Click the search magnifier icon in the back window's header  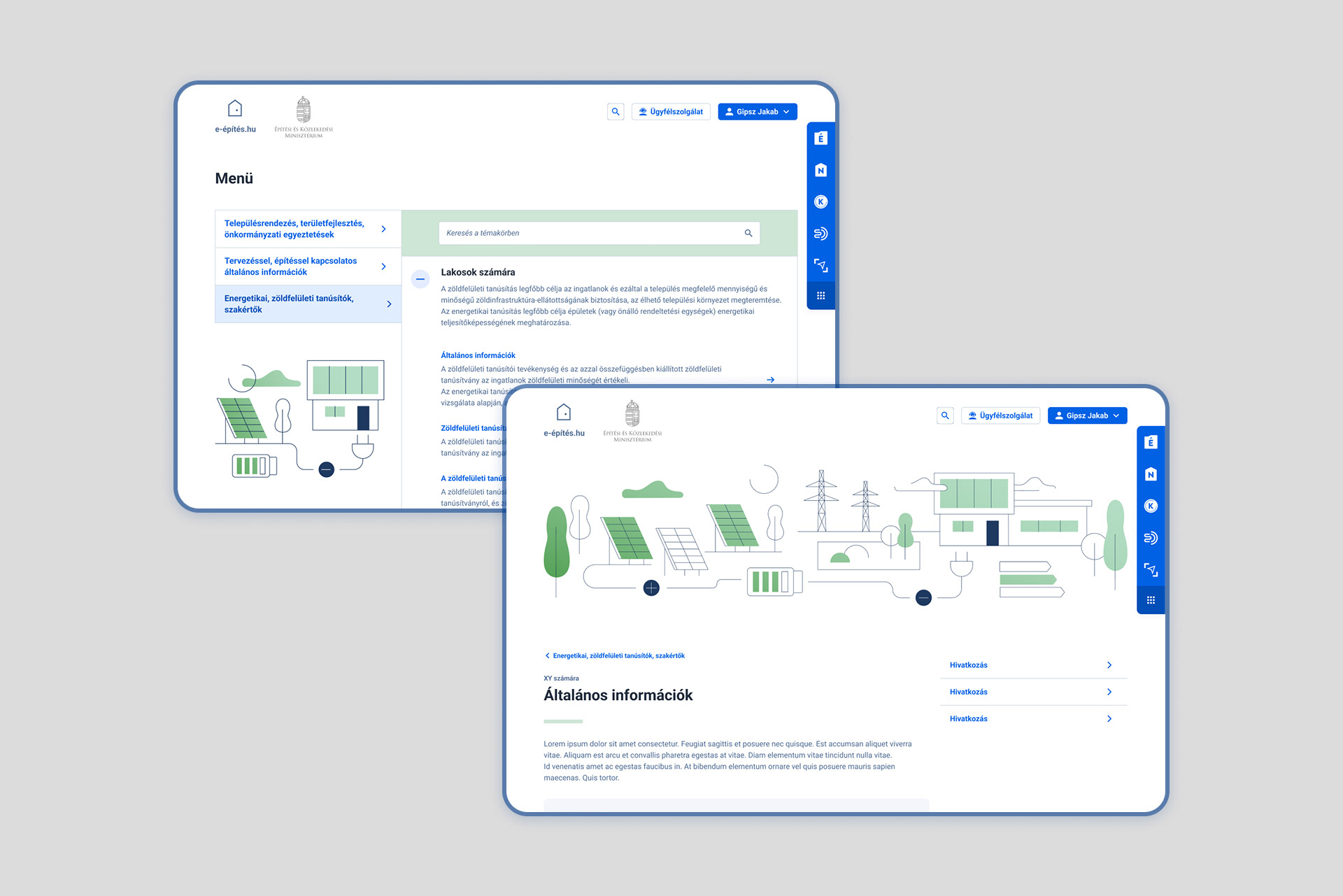(x=616, y=112)
